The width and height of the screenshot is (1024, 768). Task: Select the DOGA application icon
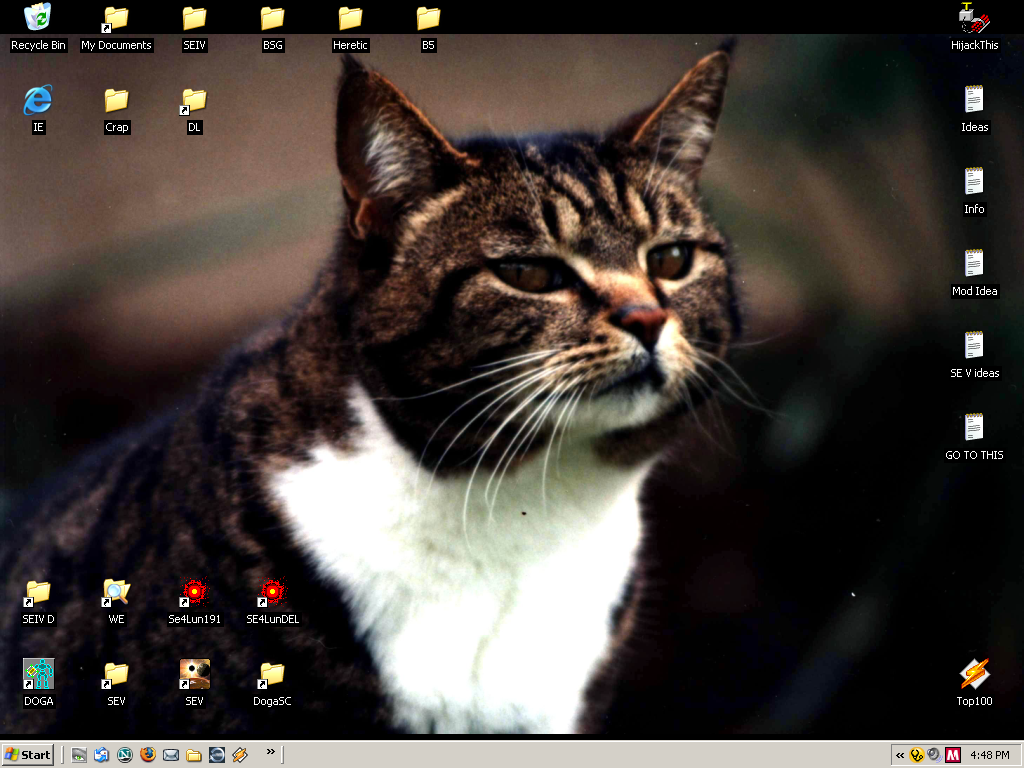point(38,674)
